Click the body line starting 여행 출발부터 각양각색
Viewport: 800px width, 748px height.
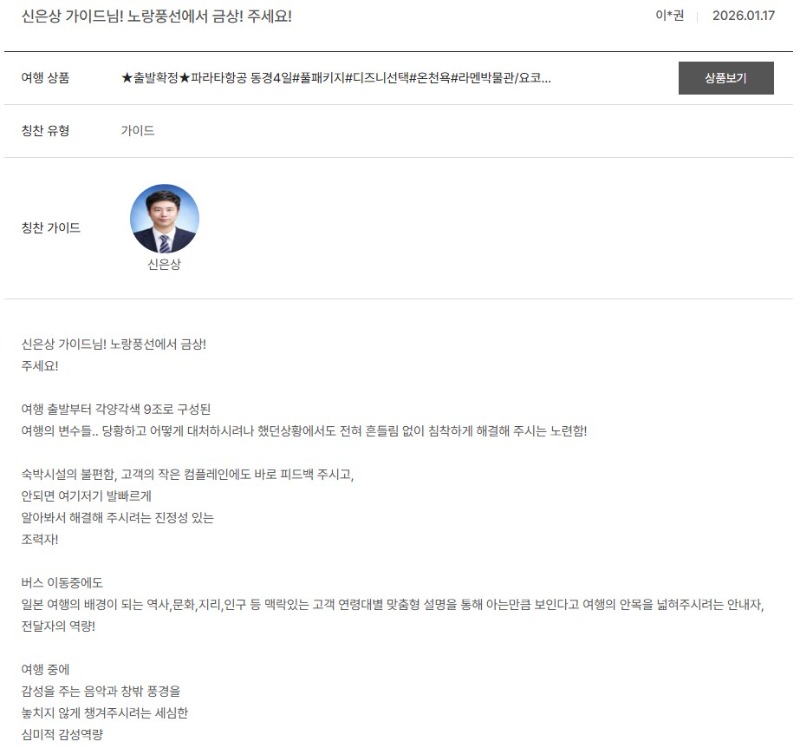pyautogui.click(x=116, y=409)
